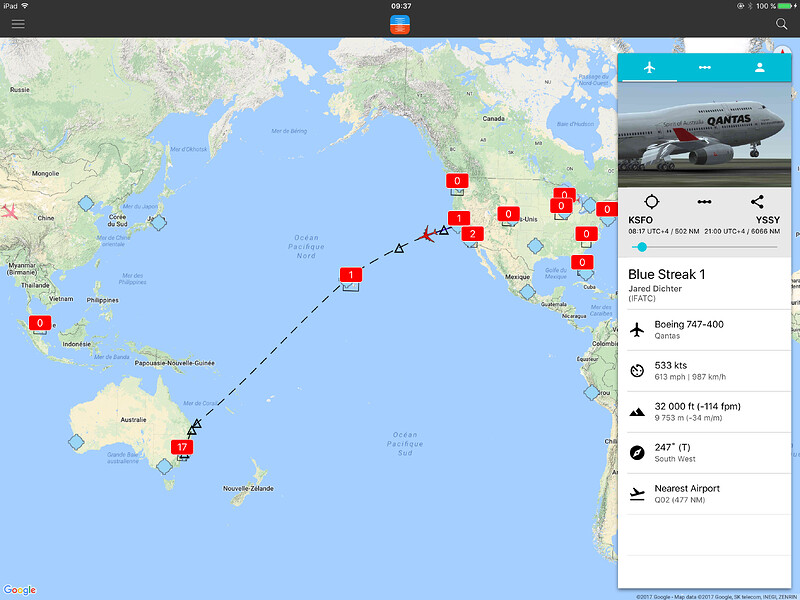
Task: Tap the iPad Wi-Fi status icon
Action: (x=25, y=6)
